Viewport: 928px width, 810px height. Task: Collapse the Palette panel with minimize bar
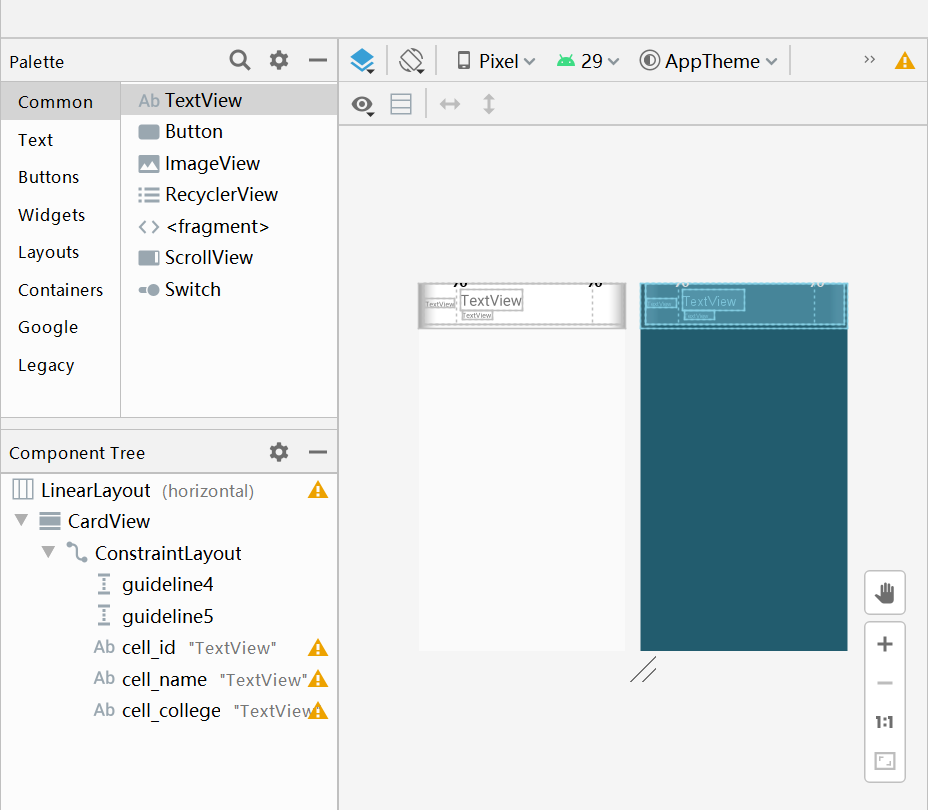click(317, 60)
